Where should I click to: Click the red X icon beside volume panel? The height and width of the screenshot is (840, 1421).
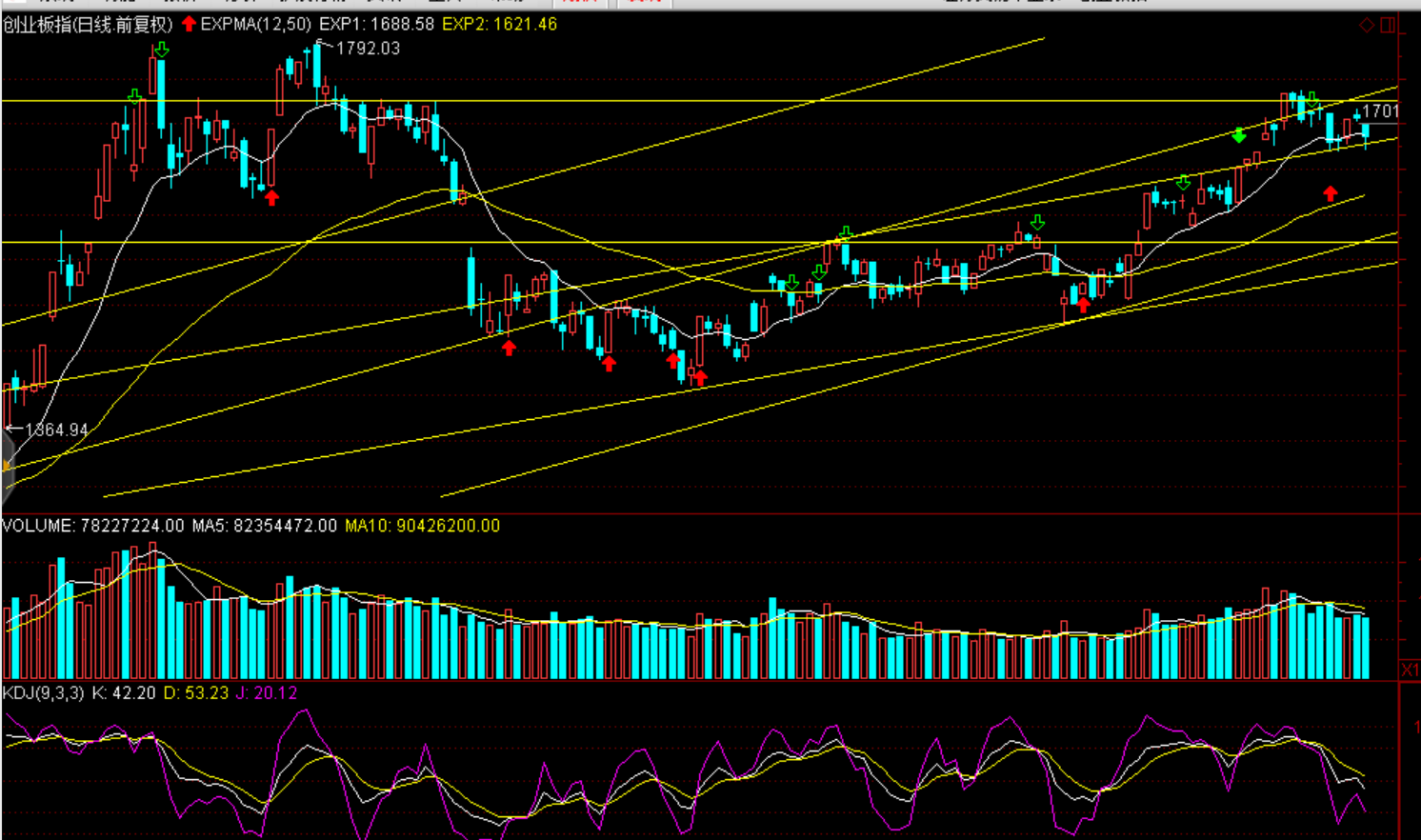click(x=1410, y=670)
